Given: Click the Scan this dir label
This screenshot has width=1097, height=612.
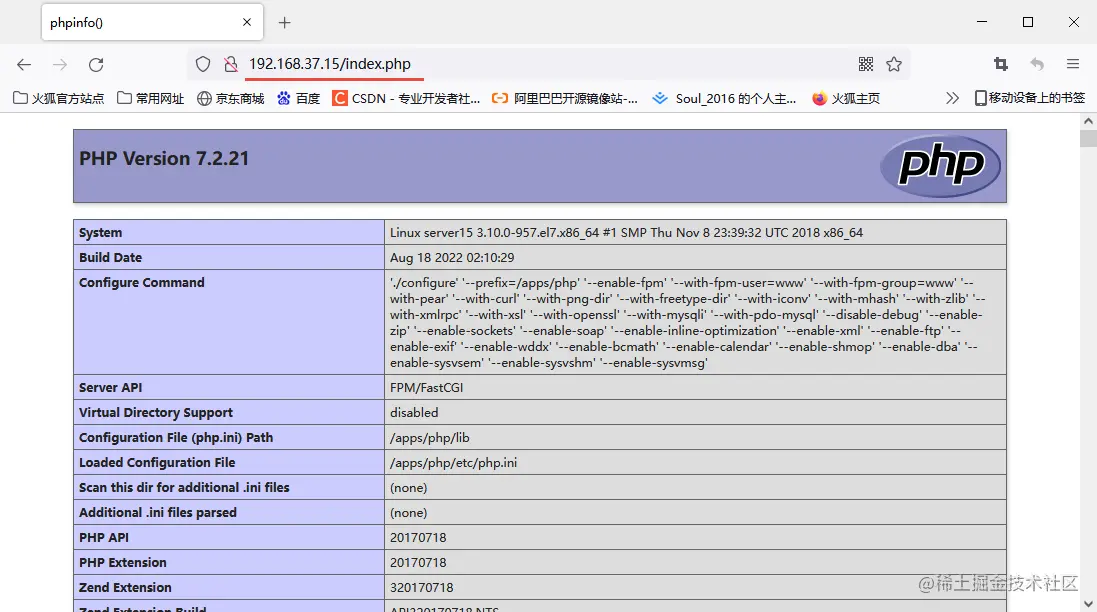Looking at the screenshot, I should pos(184,488).
